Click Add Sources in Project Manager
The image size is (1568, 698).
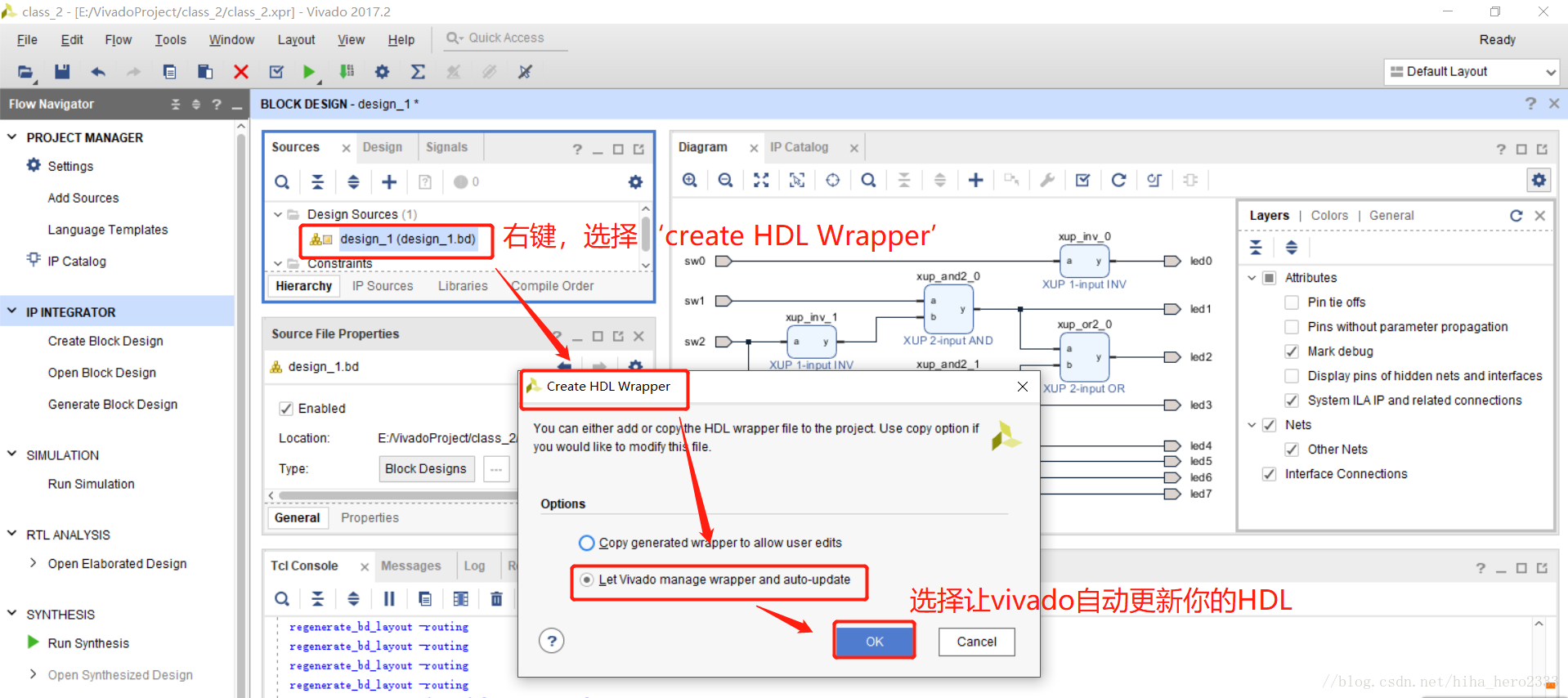tap(83, 198)
